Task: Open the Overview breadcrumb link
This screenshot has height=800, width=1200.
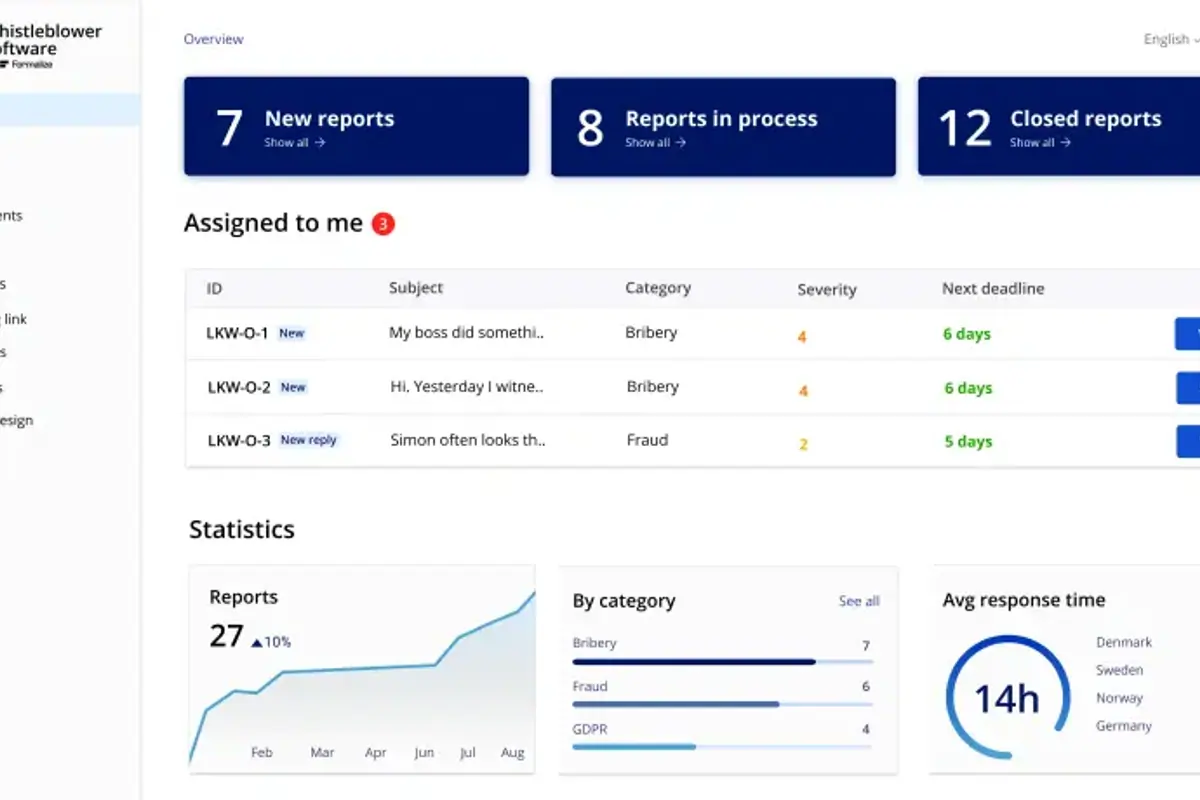Action: click(213, 40)
